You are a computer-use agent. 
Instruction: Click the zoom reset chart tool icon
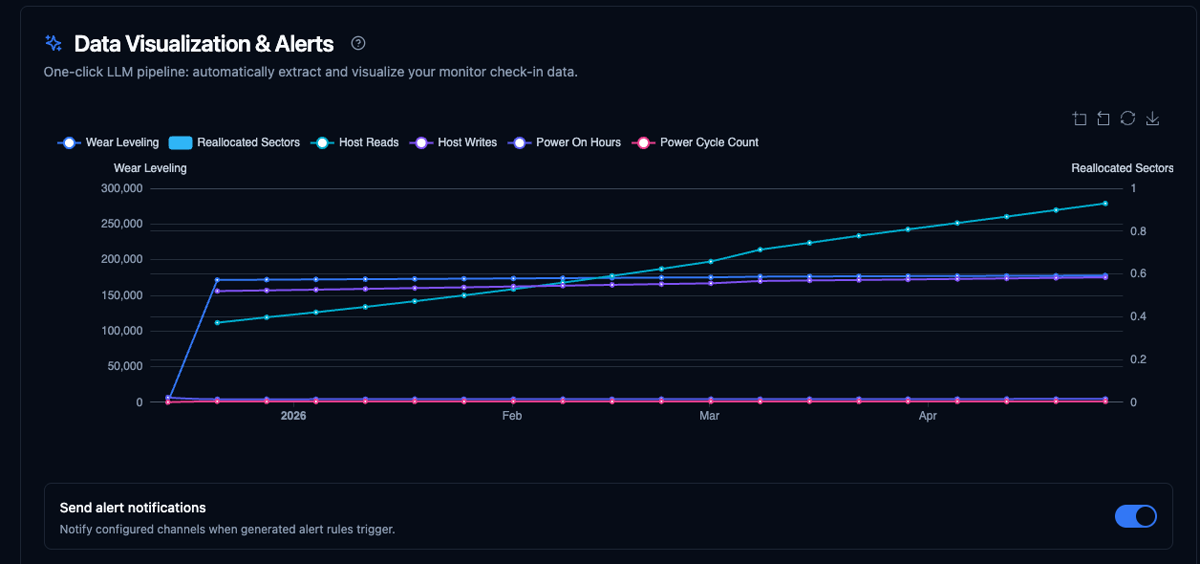coord(1103,119)
